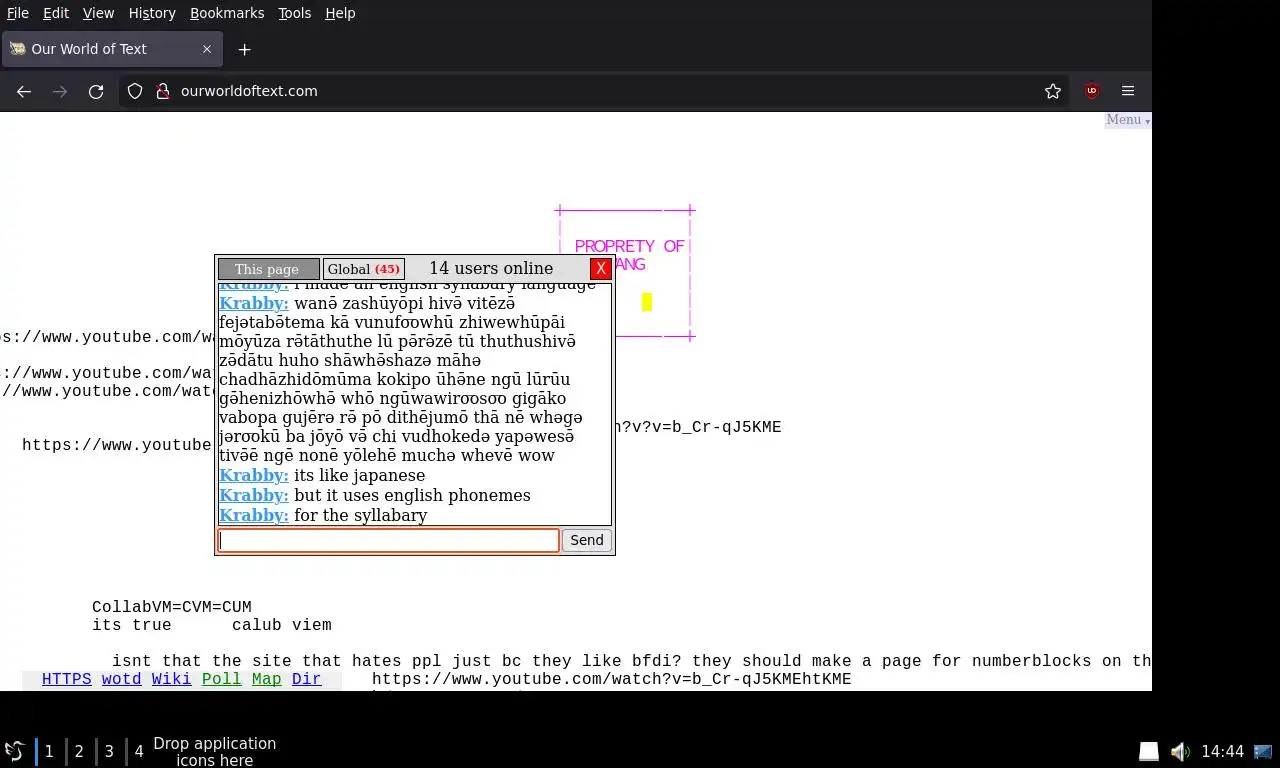
Task: Click the site security padlock icon
Action: (163, 91)
